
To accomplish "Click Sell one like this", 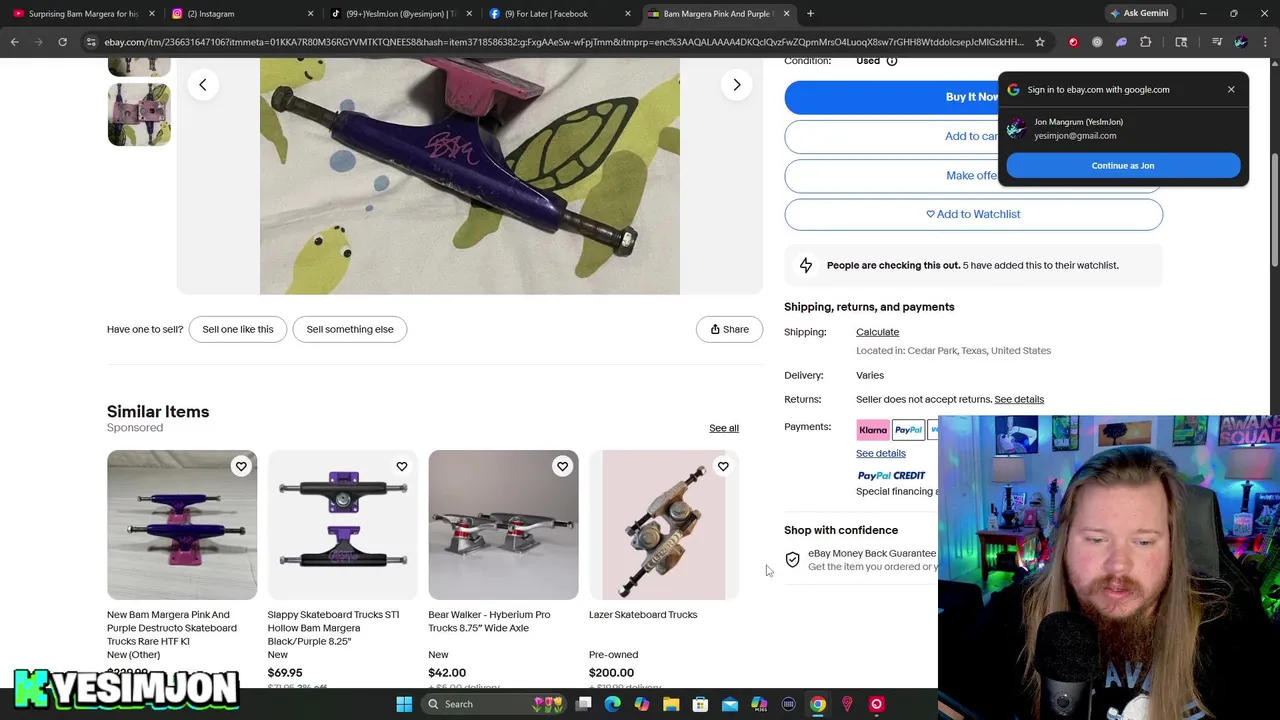I will (238, 329).
